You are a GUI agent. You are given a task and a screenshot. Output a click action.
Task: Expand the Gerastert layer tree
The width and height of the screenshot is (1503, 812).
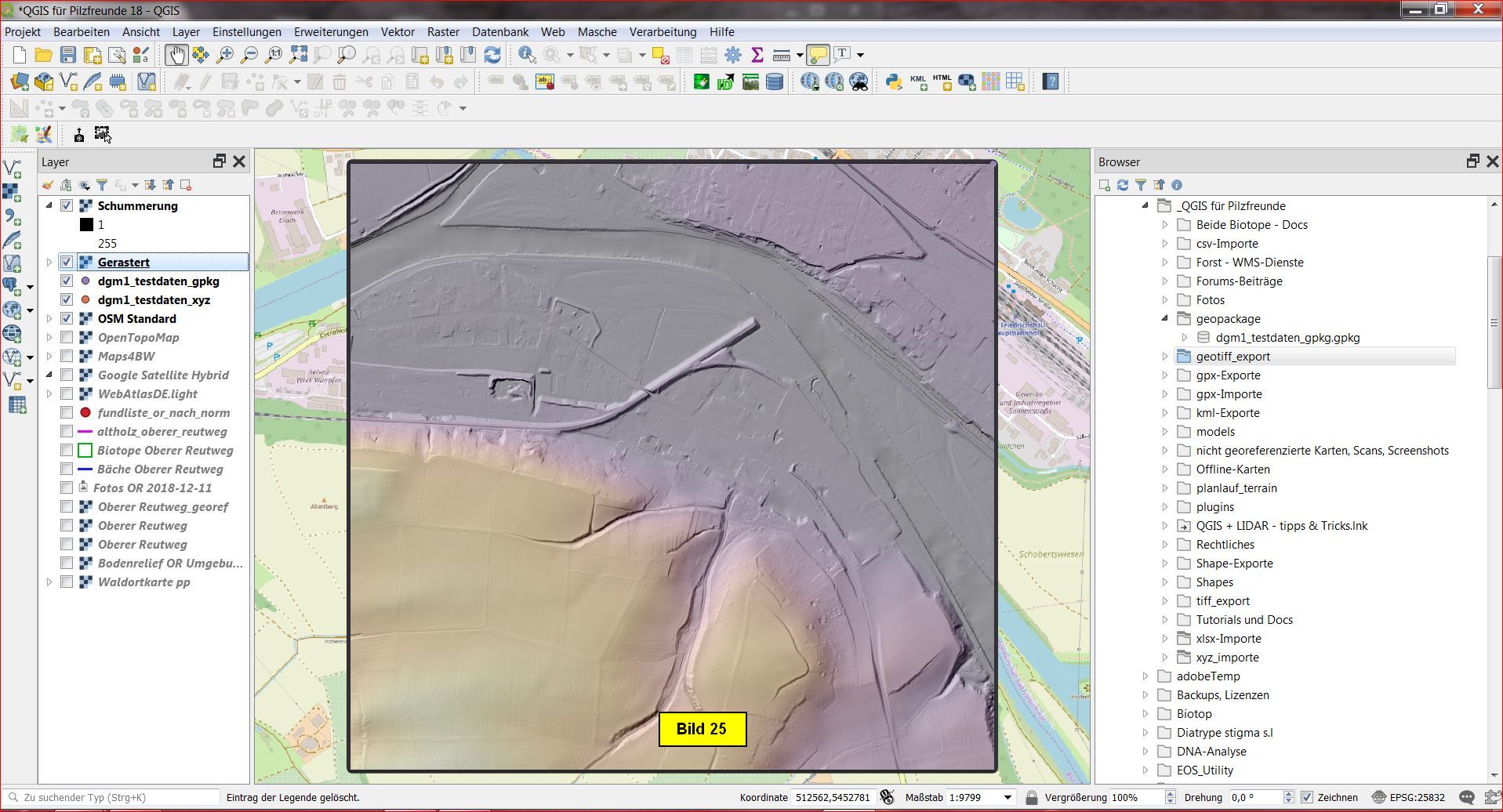pyautogui.click(x=49, y=263)
